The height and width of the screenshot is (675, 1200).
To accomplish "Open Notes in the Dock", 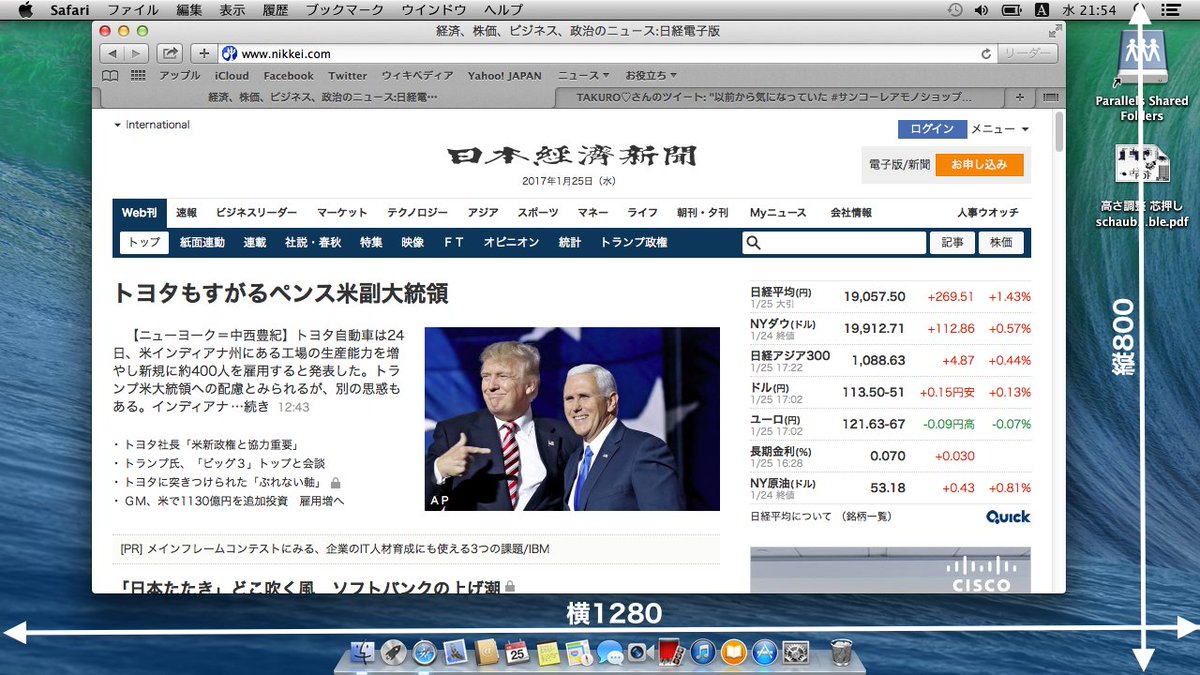I will tap(548, 653).
